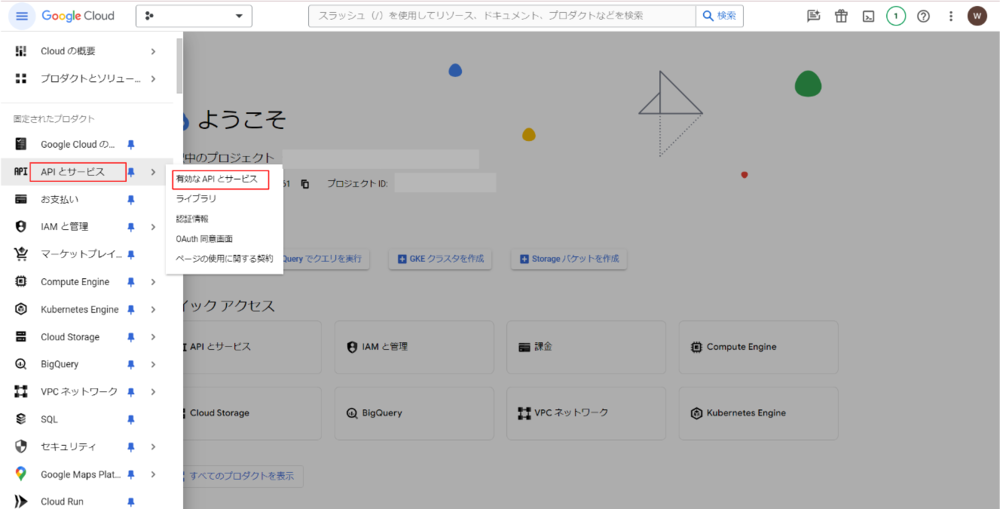
Task: Focus the resource search field
Action: tap(502, 16)
